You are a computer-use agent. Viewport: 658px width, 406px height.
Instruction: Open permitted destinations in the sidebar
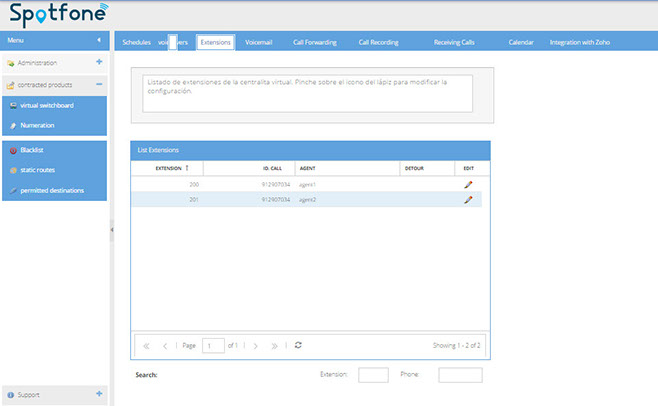click(51, 190)
